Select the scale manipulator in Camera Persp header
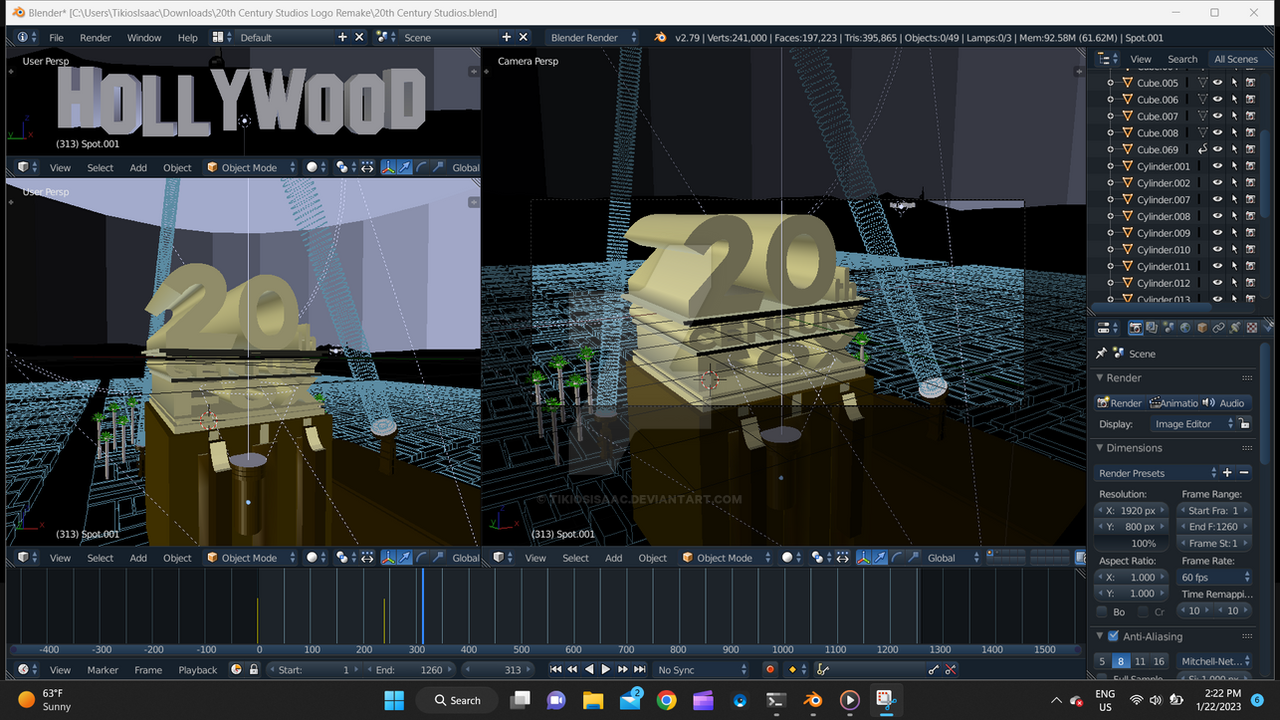 [x=912, y=558]
